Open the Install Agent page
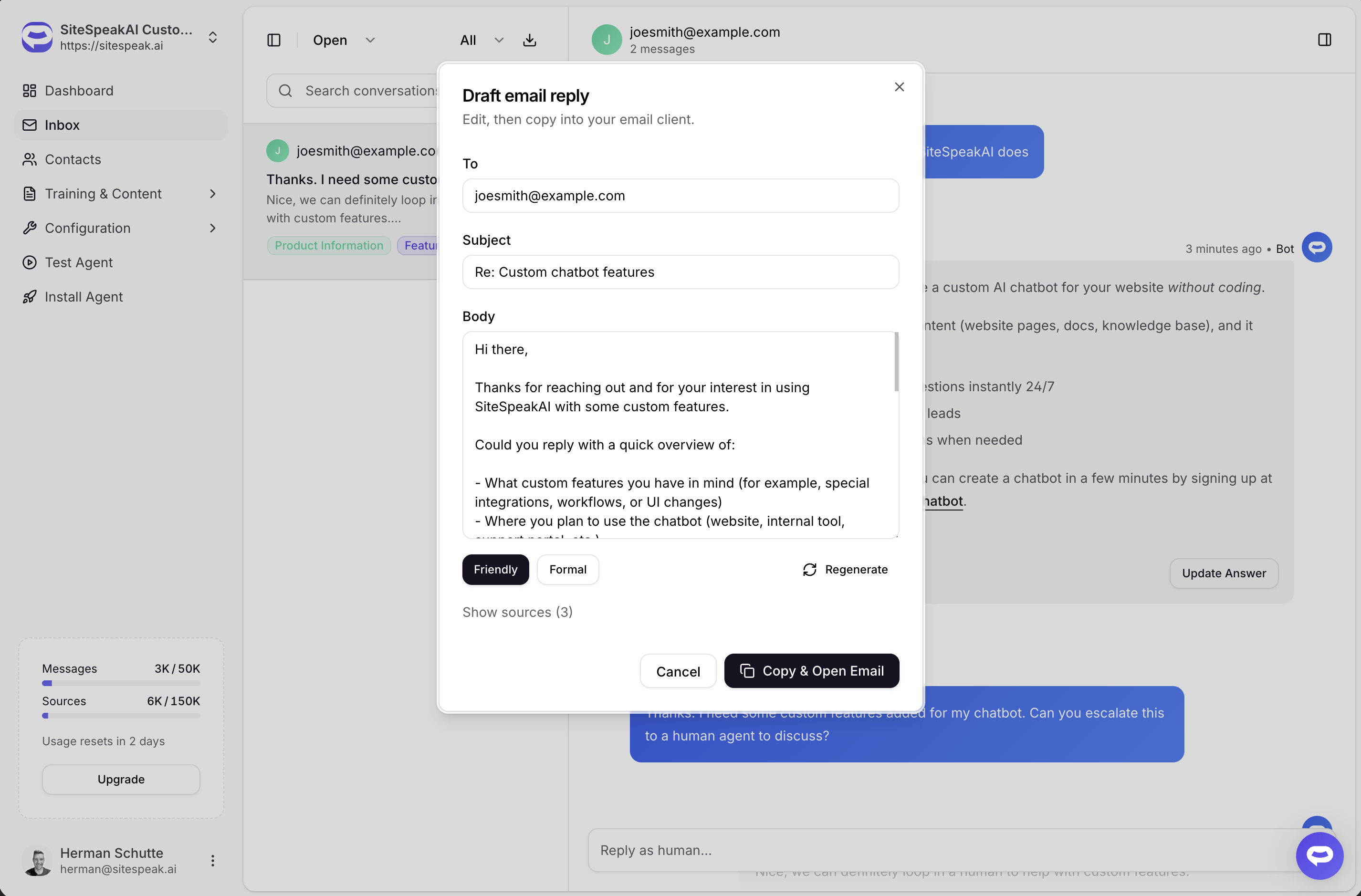This screenshot has width=1361, height=896. (121, 296)
